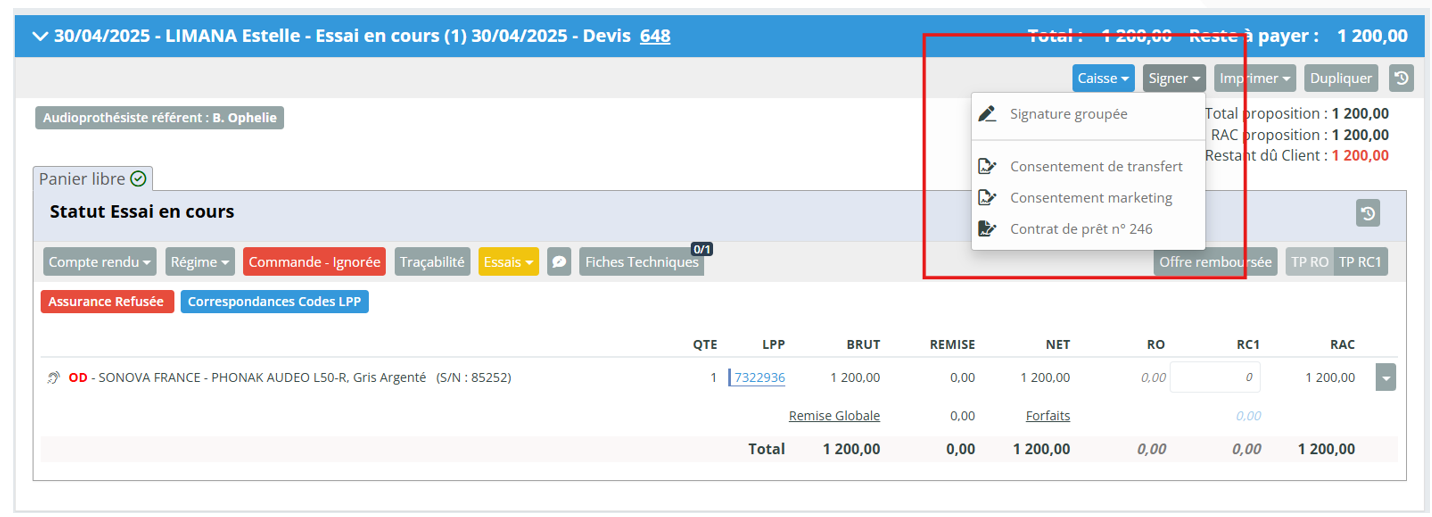This screenshot has height=517, width=1432.
Task: Click Forfaits link
Action: point(1048,416)
